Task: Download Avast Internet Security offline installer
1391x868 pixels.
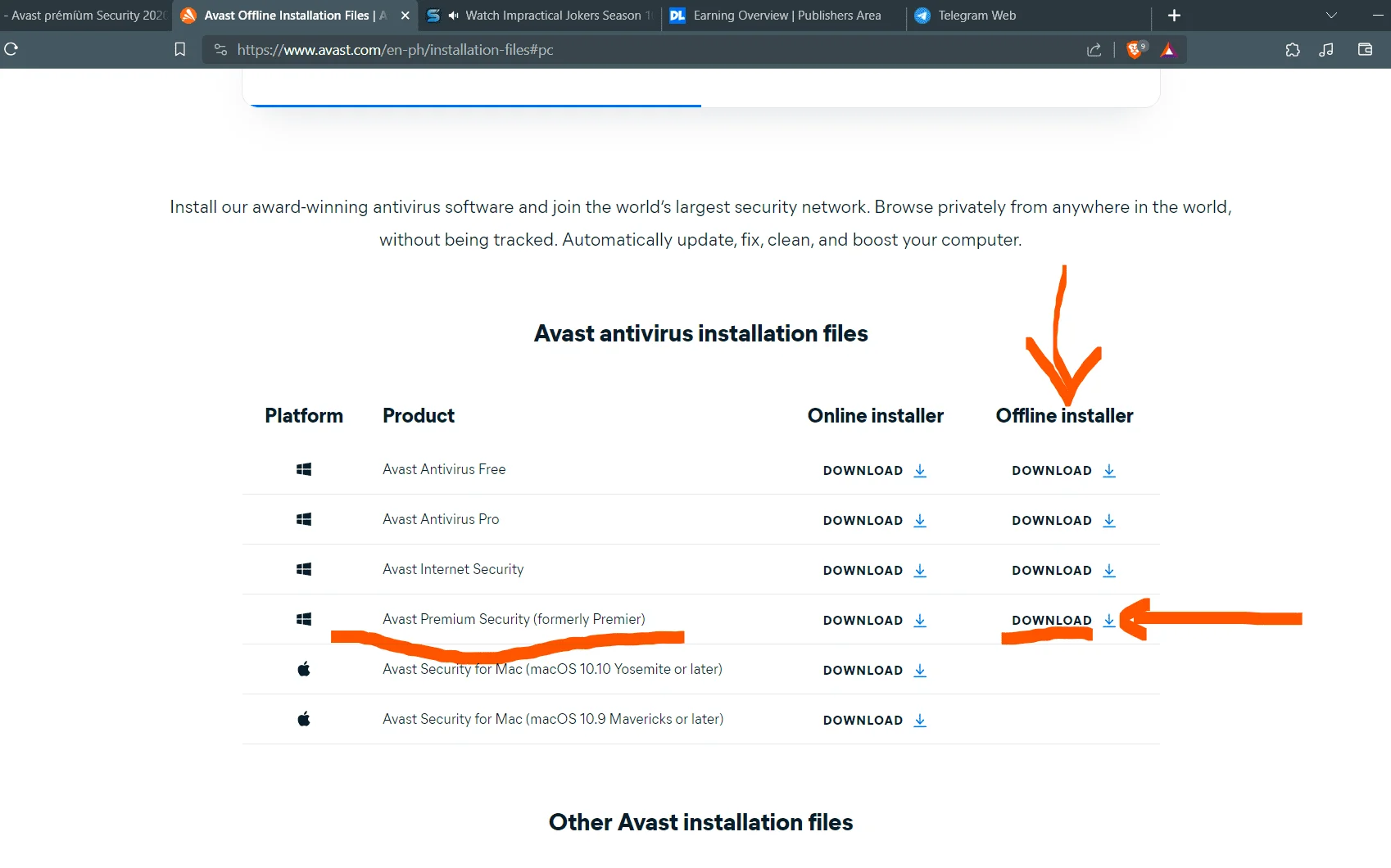Action: [x=1064, y=571]
